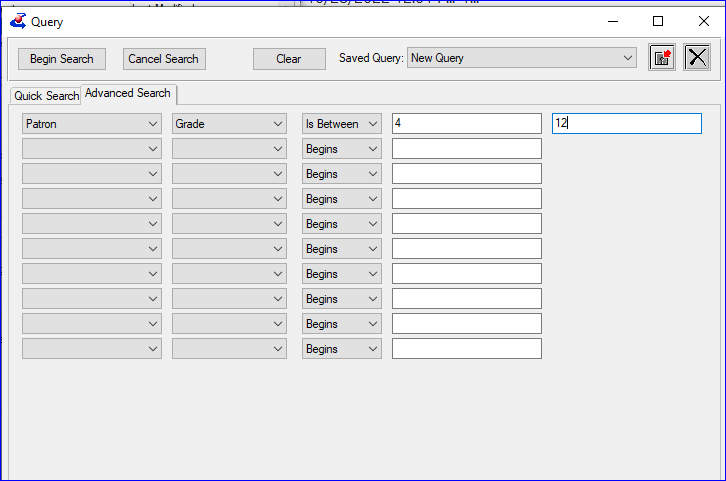Image resolution: width=726 pixels, height=481 pixels.
Task: Click the delete saved query X icon
Action: (x=697, y=58)
